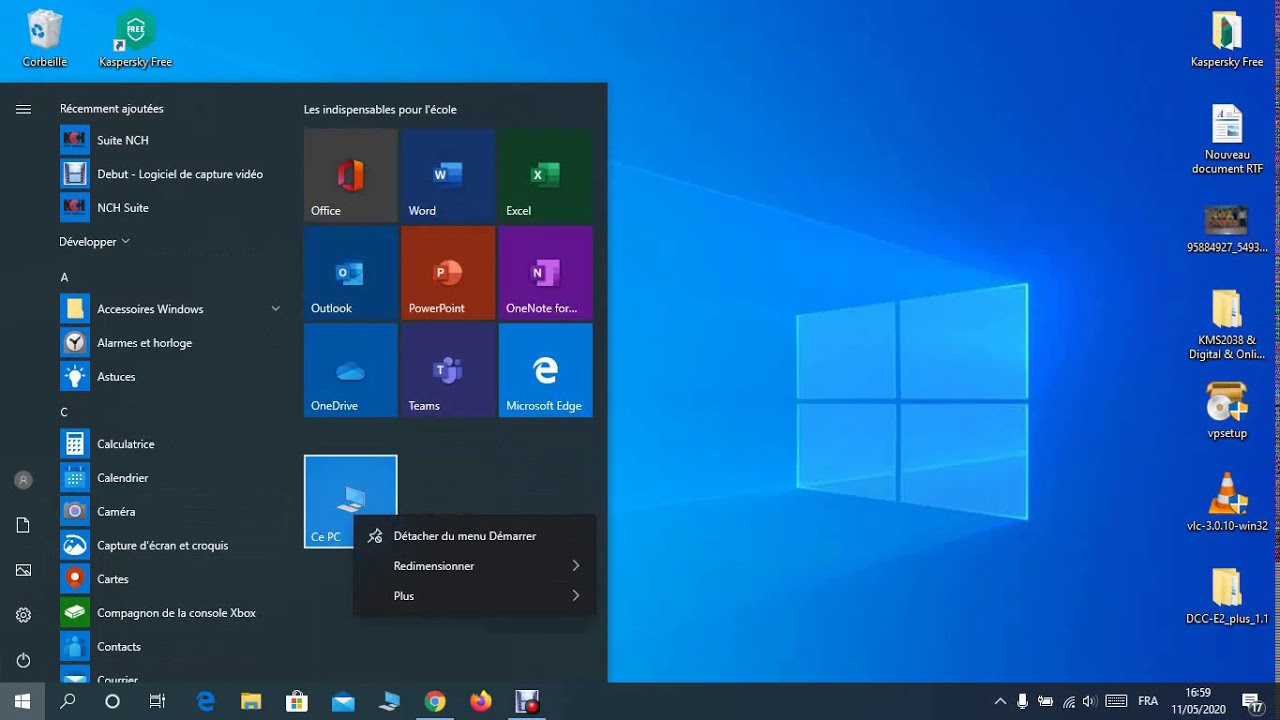This screenshot has width=1280, height=720.
Task: Show hidden system tray icons
Action: pyautogui.click(x=1000, y=701)
